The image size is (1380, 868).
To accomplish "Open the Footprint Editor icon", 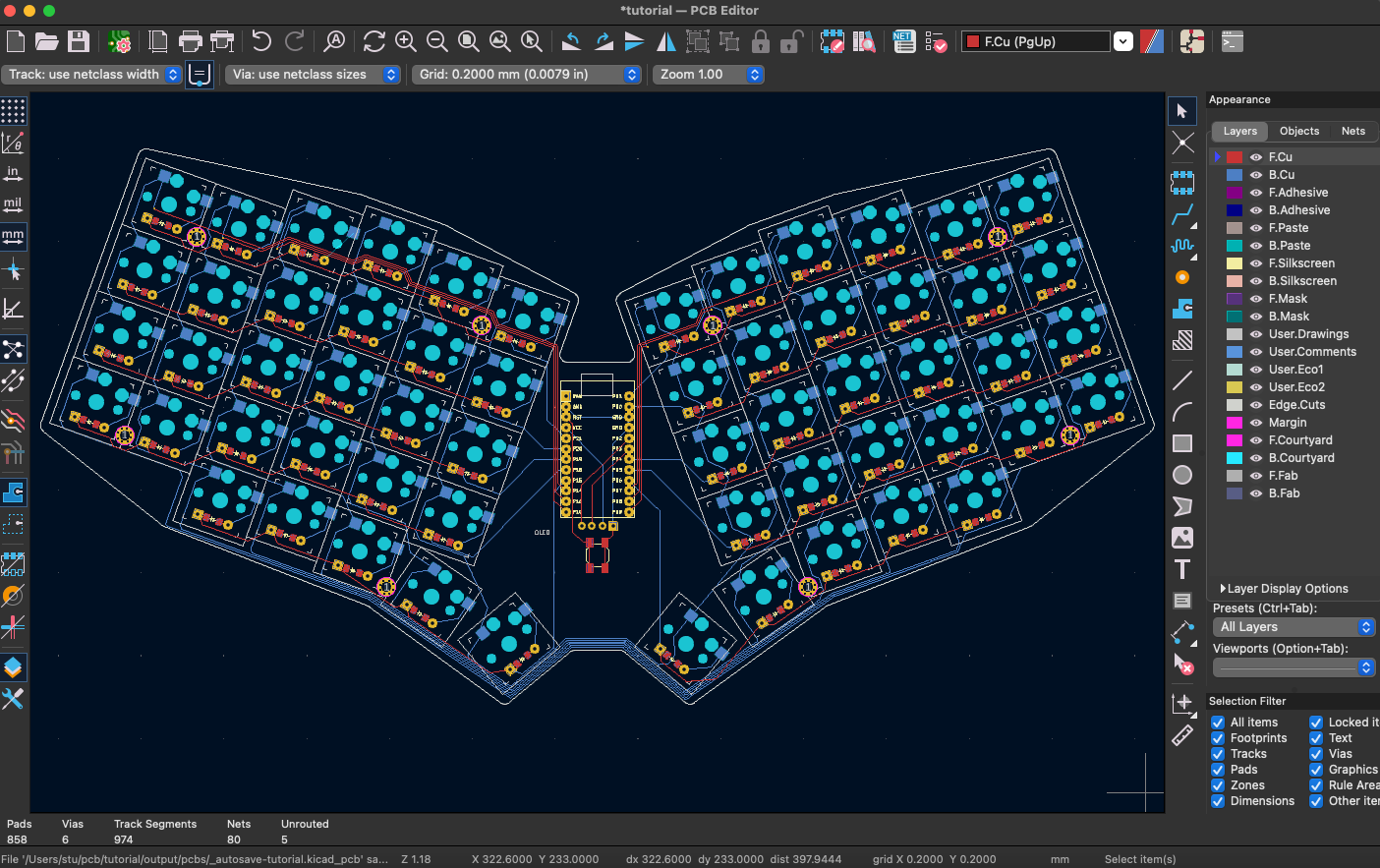I will 833,41.
